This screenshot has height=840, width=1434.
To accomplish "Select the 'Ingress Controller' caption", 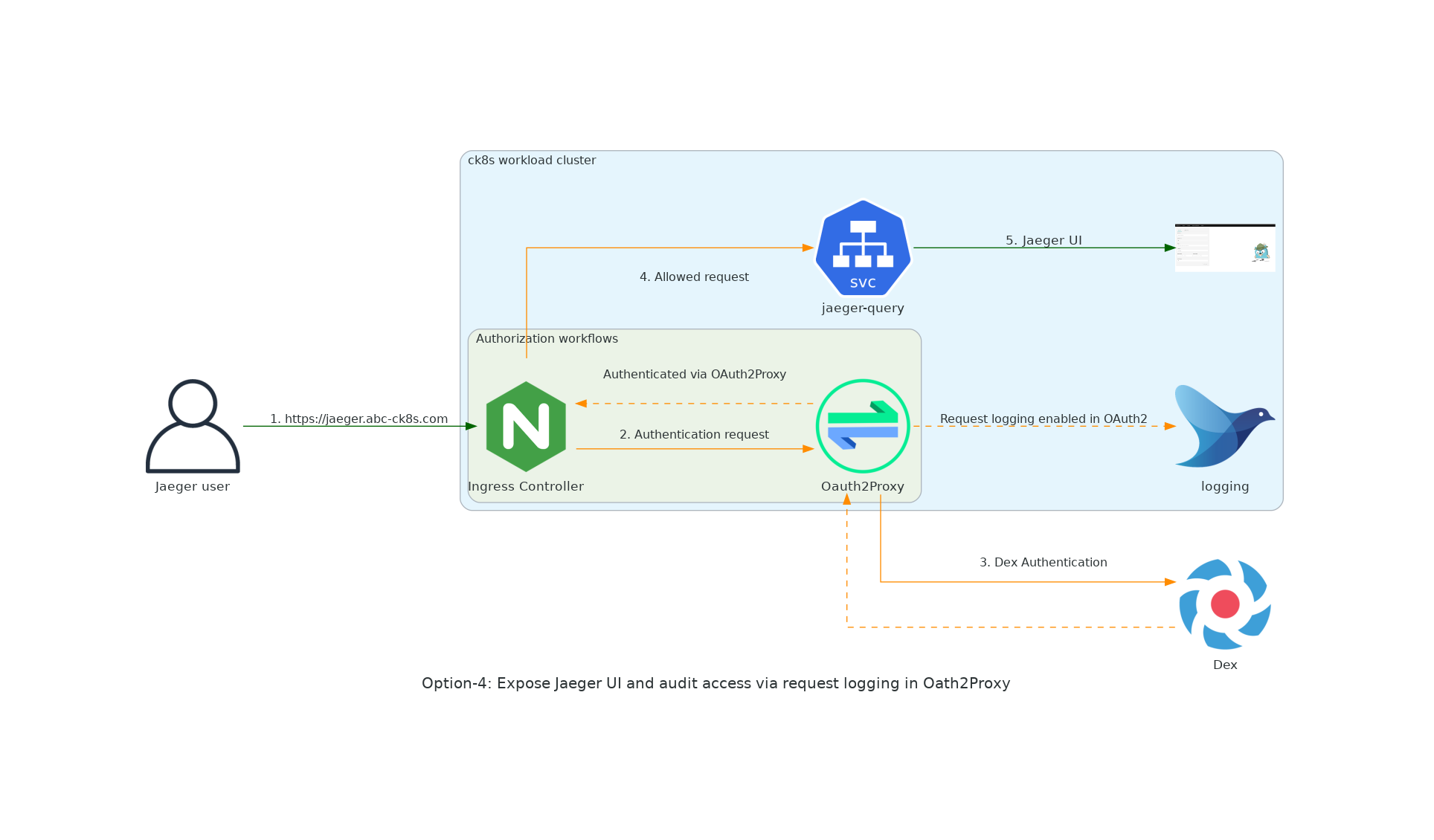I will click(526, 486).
